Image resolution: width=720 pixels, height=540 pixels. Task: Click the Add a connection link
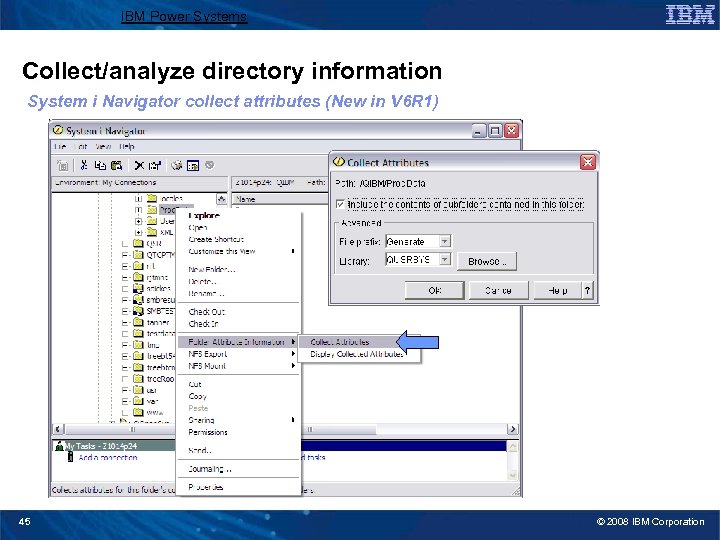coord(108,457)
